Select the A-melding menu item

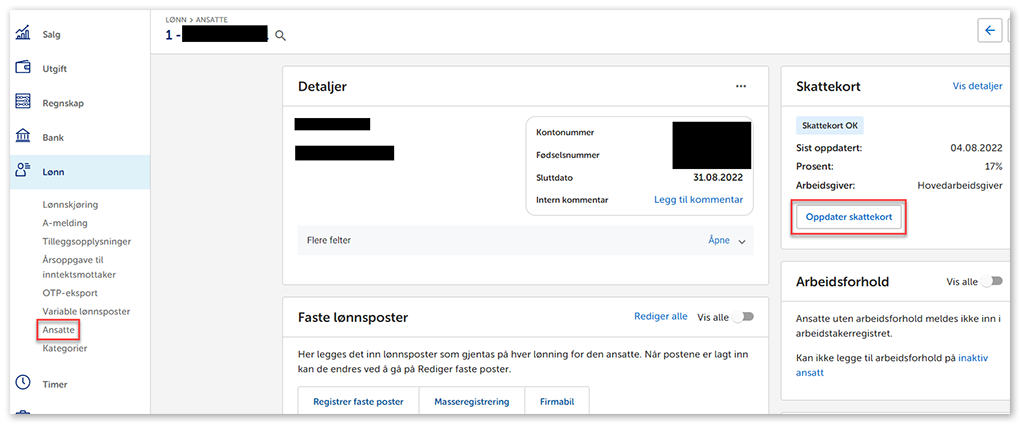[x=65, y=223]
